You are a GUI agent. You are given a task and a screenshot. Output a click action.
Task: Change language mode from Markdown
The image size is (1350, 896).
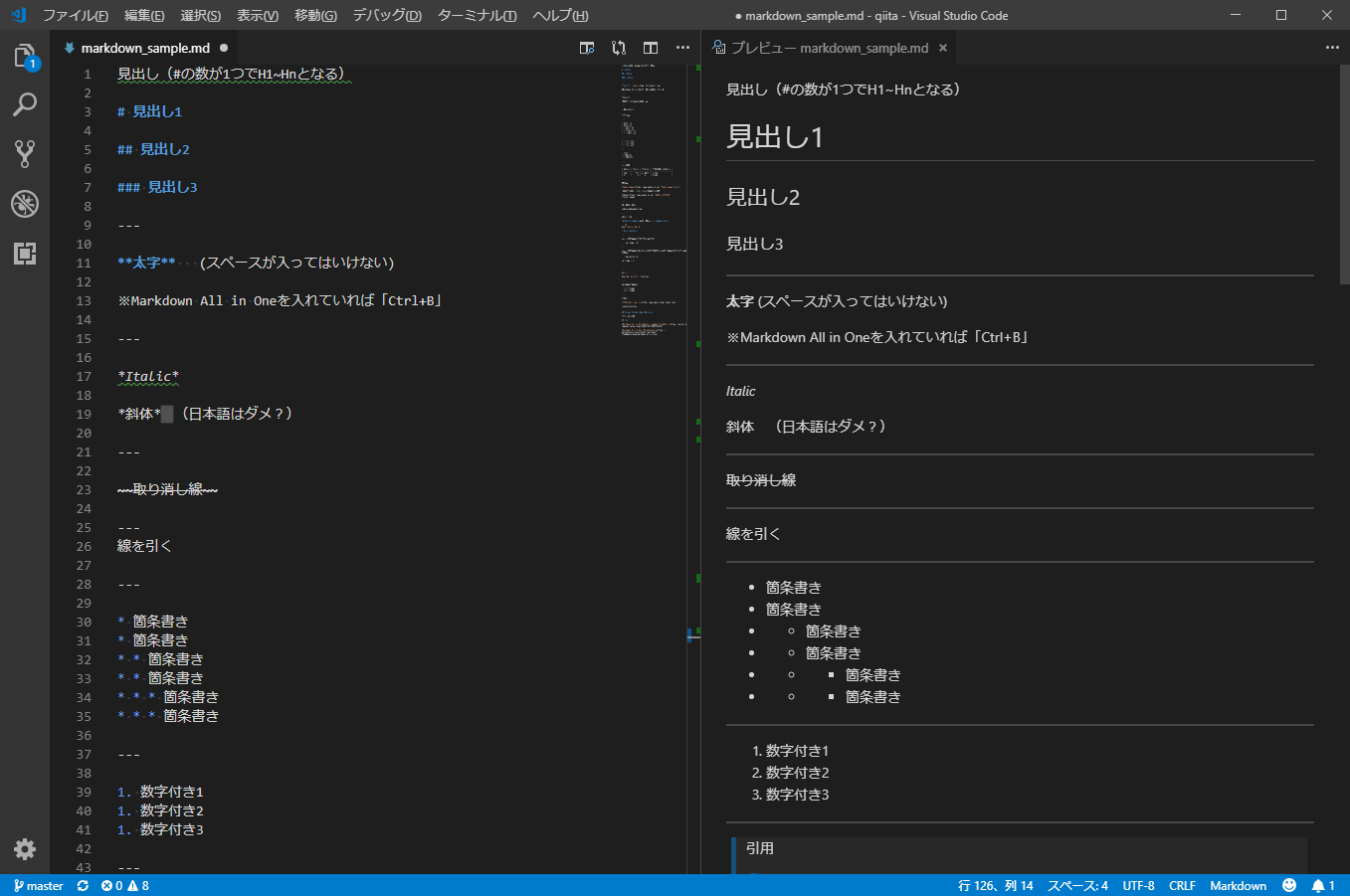click(x=1238, y=885)
